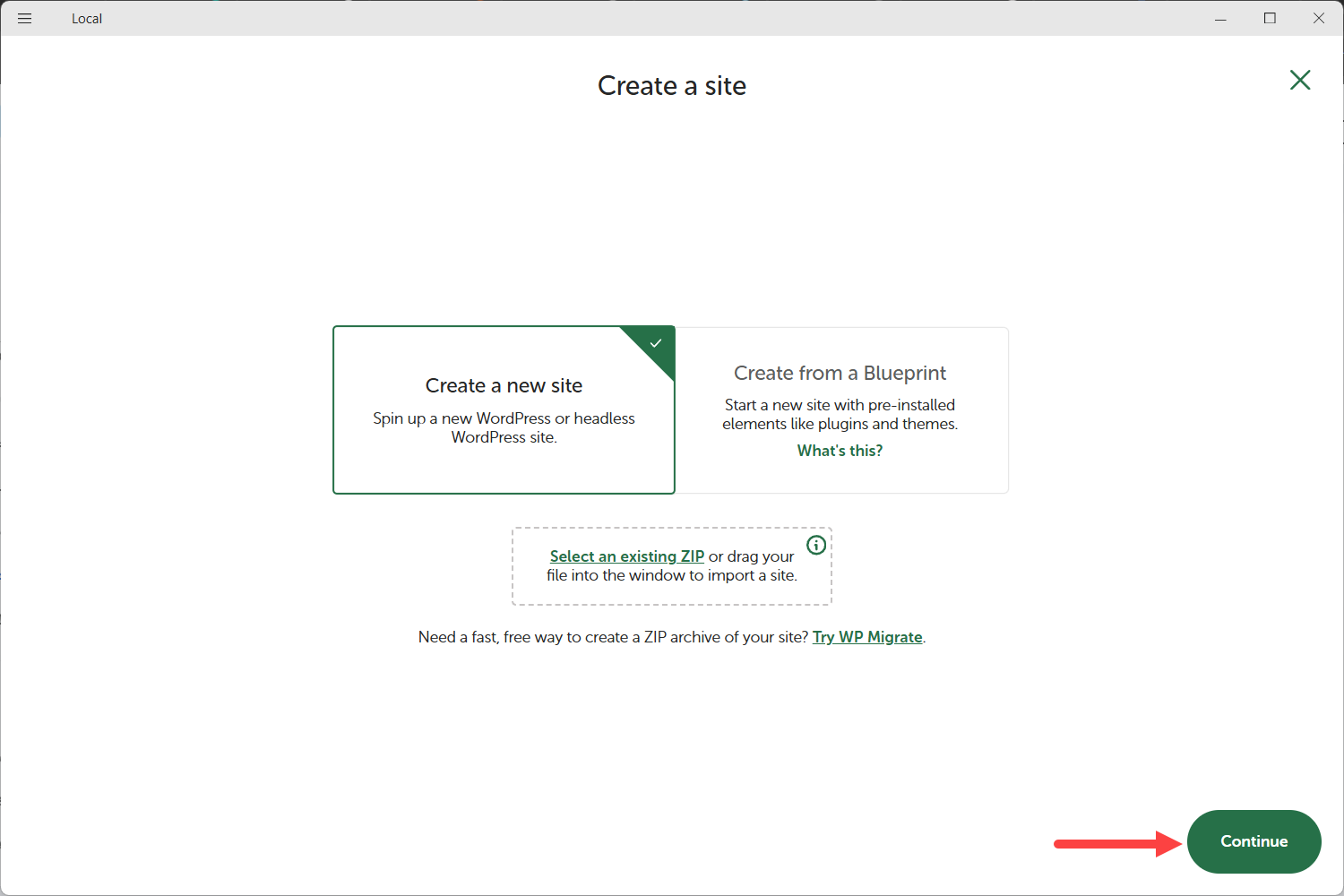Open the hamburger menu in title bar
Screen dimensions: 1344x896
point(24,18)
